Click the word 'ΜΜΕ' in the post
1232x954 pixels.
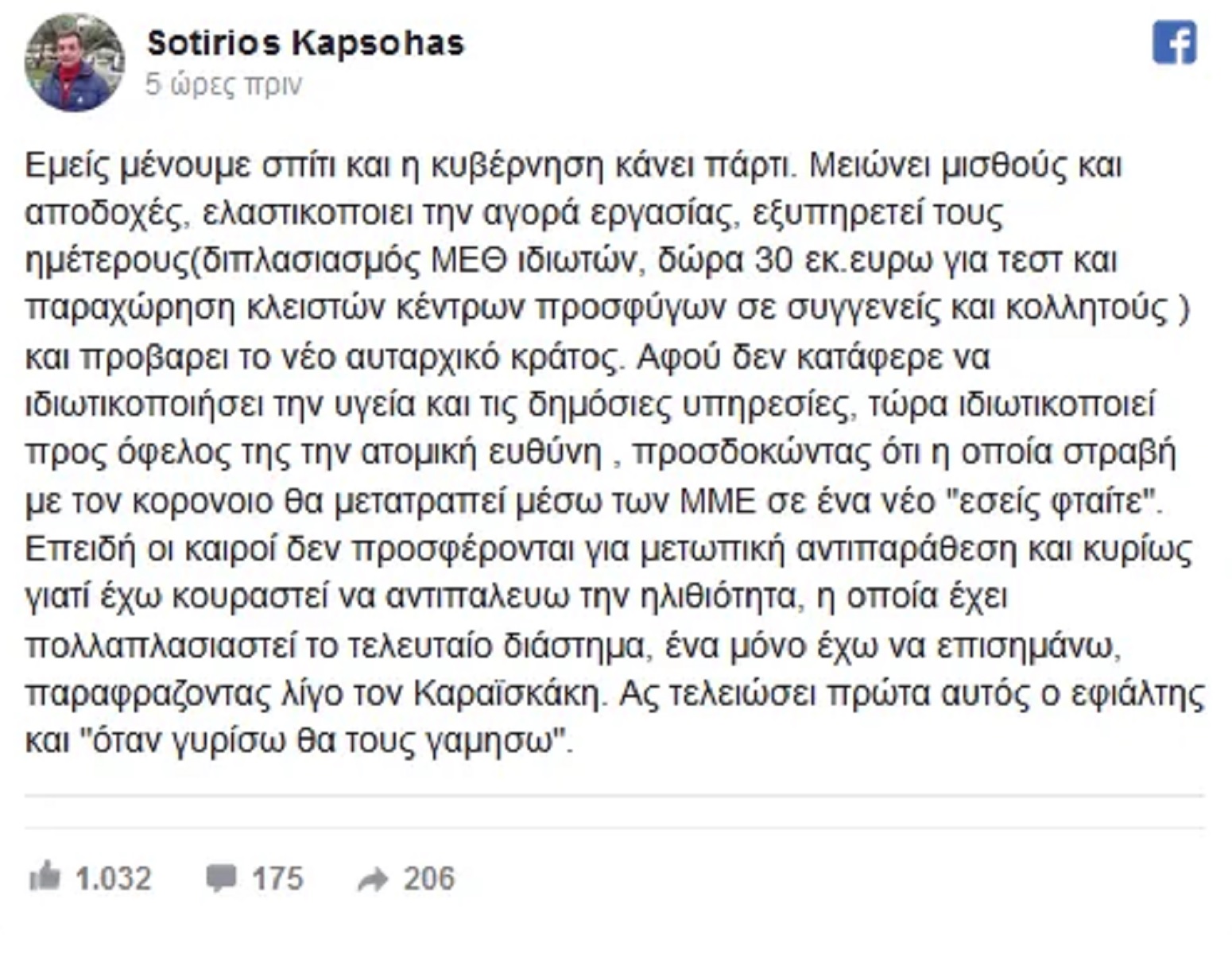pos(718,502)
